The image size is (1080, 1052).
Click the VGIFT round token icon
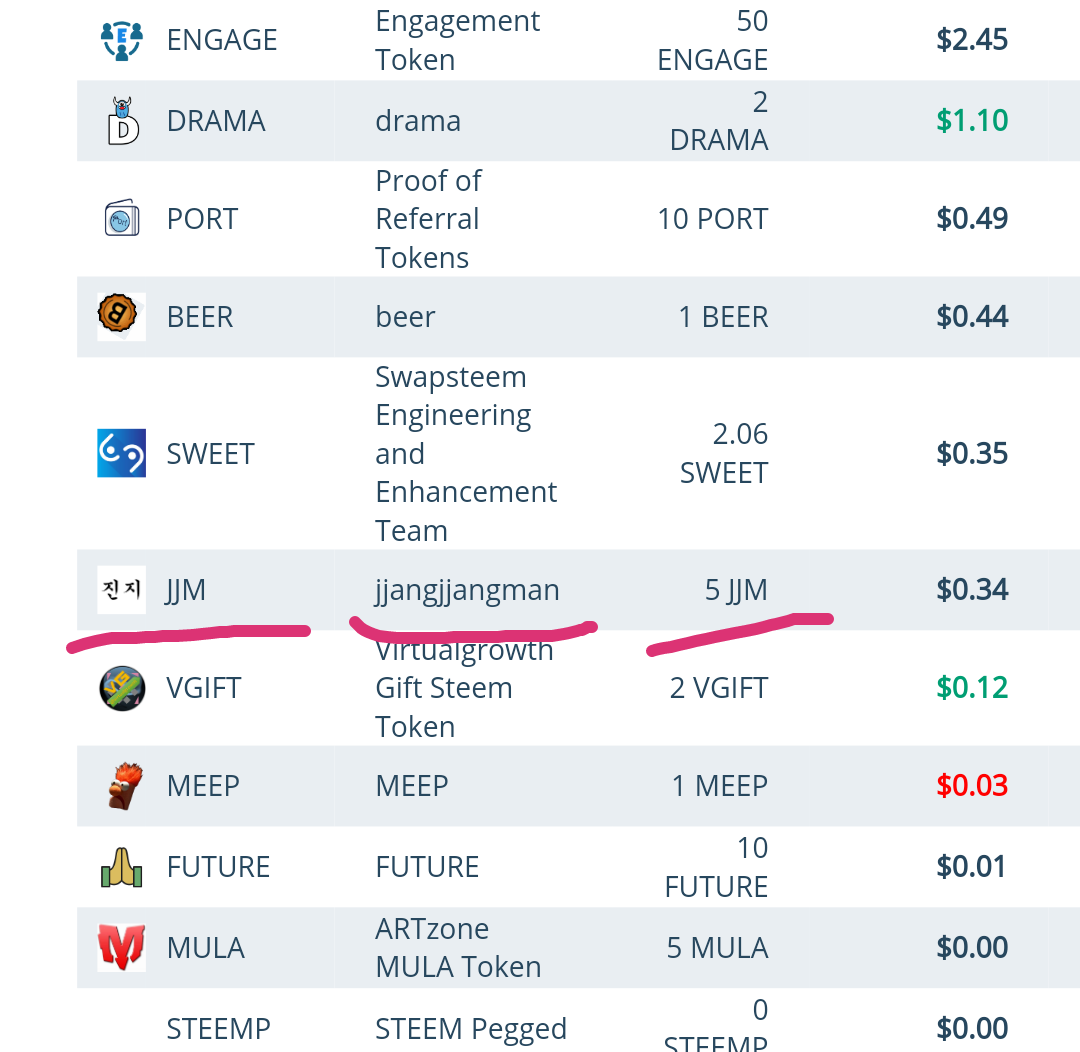click(x=122, y=688)
